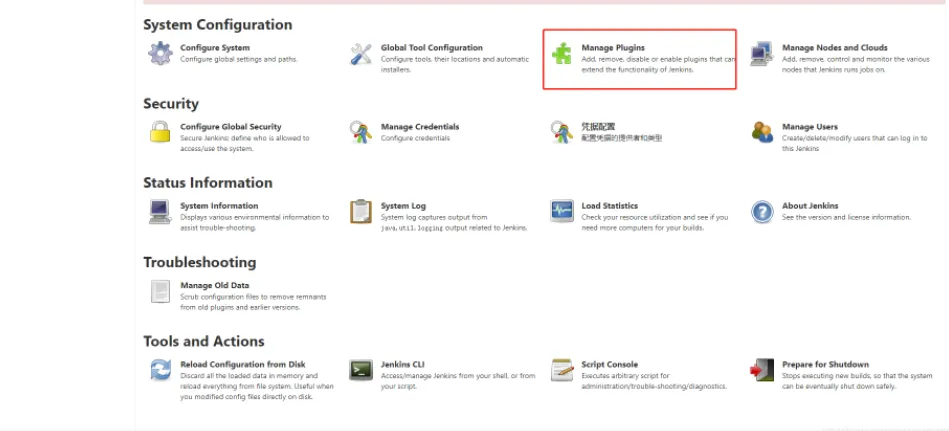The width and height of the screenshot is (949, 431).
Task: Click the Tools and Actions section heading
Action: (204, 341)
